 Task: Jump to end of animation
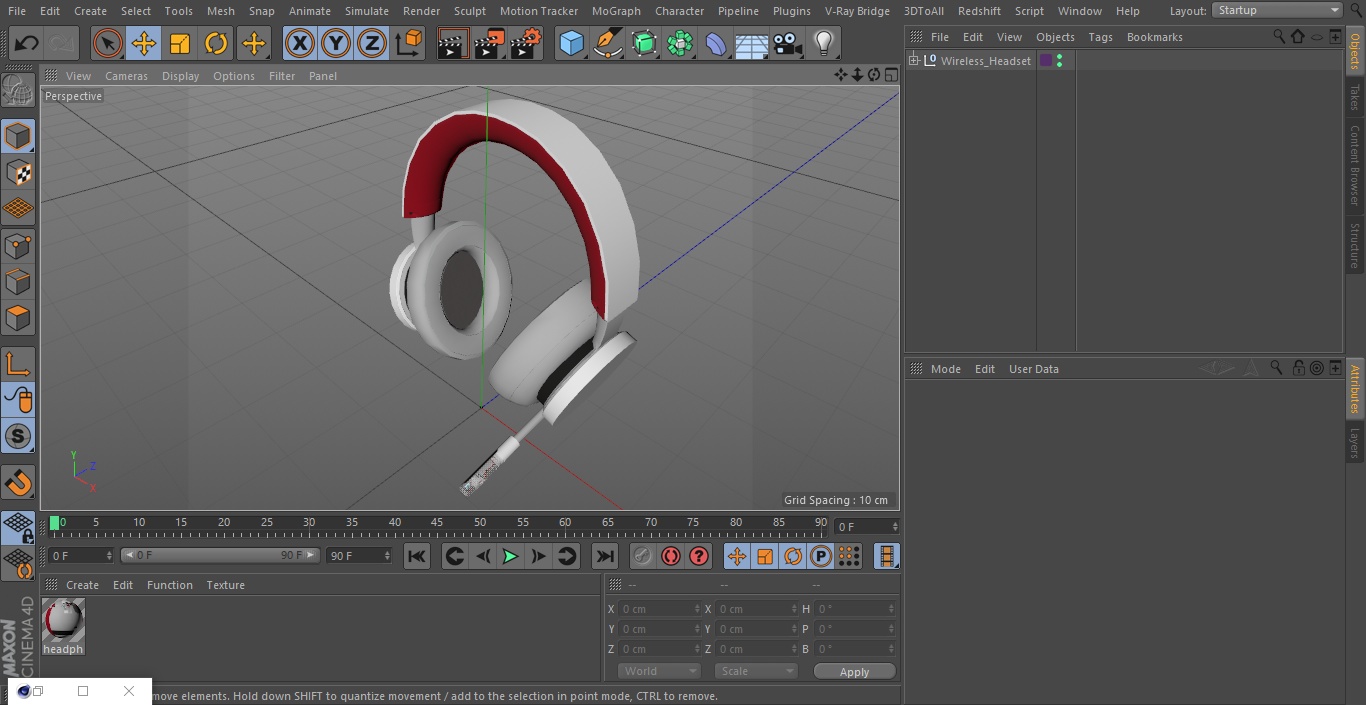coord(605,556)
